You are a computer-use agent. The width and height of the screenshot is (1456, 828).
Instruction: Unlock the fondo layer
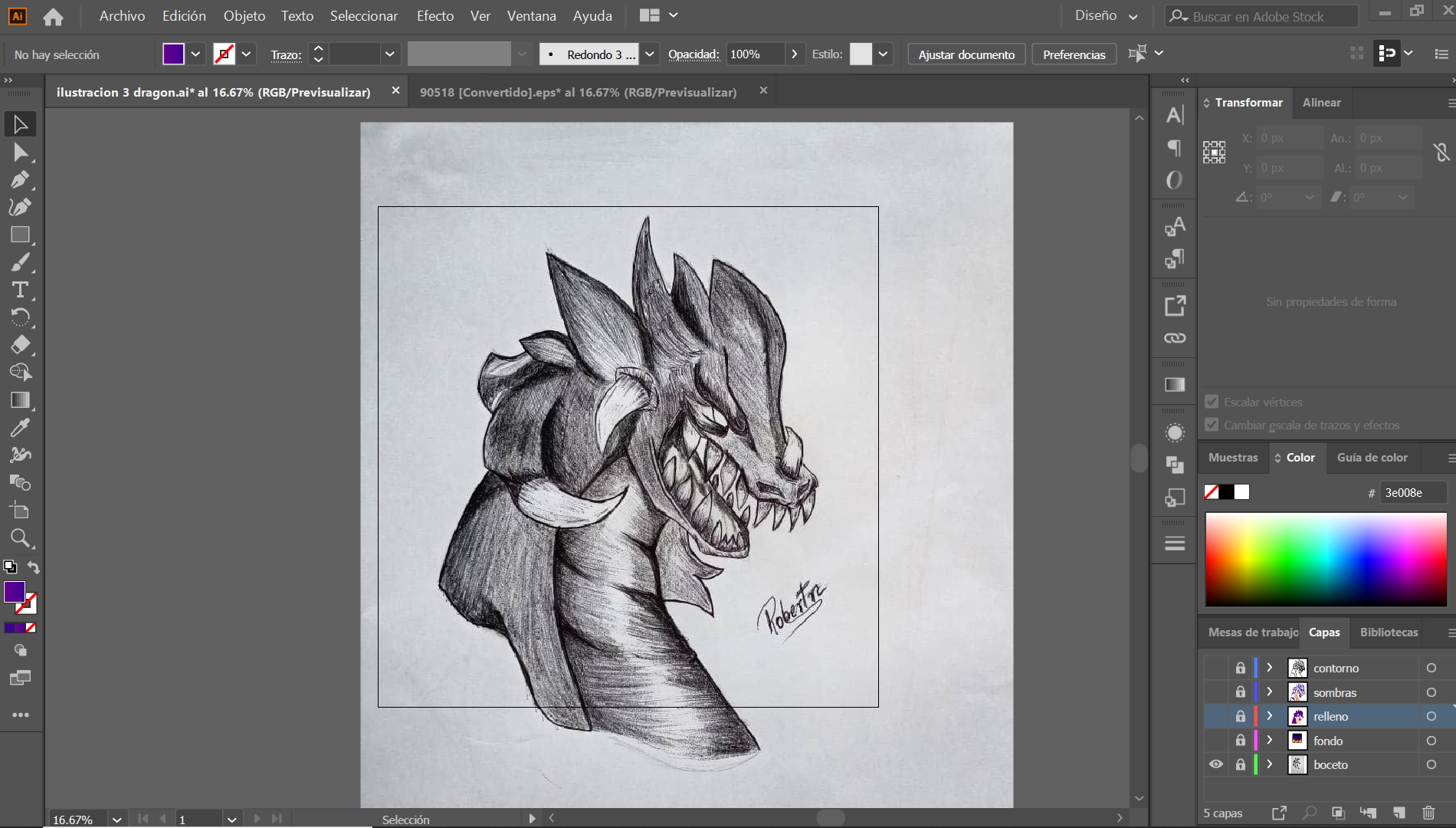click(x=1241, y=741)
